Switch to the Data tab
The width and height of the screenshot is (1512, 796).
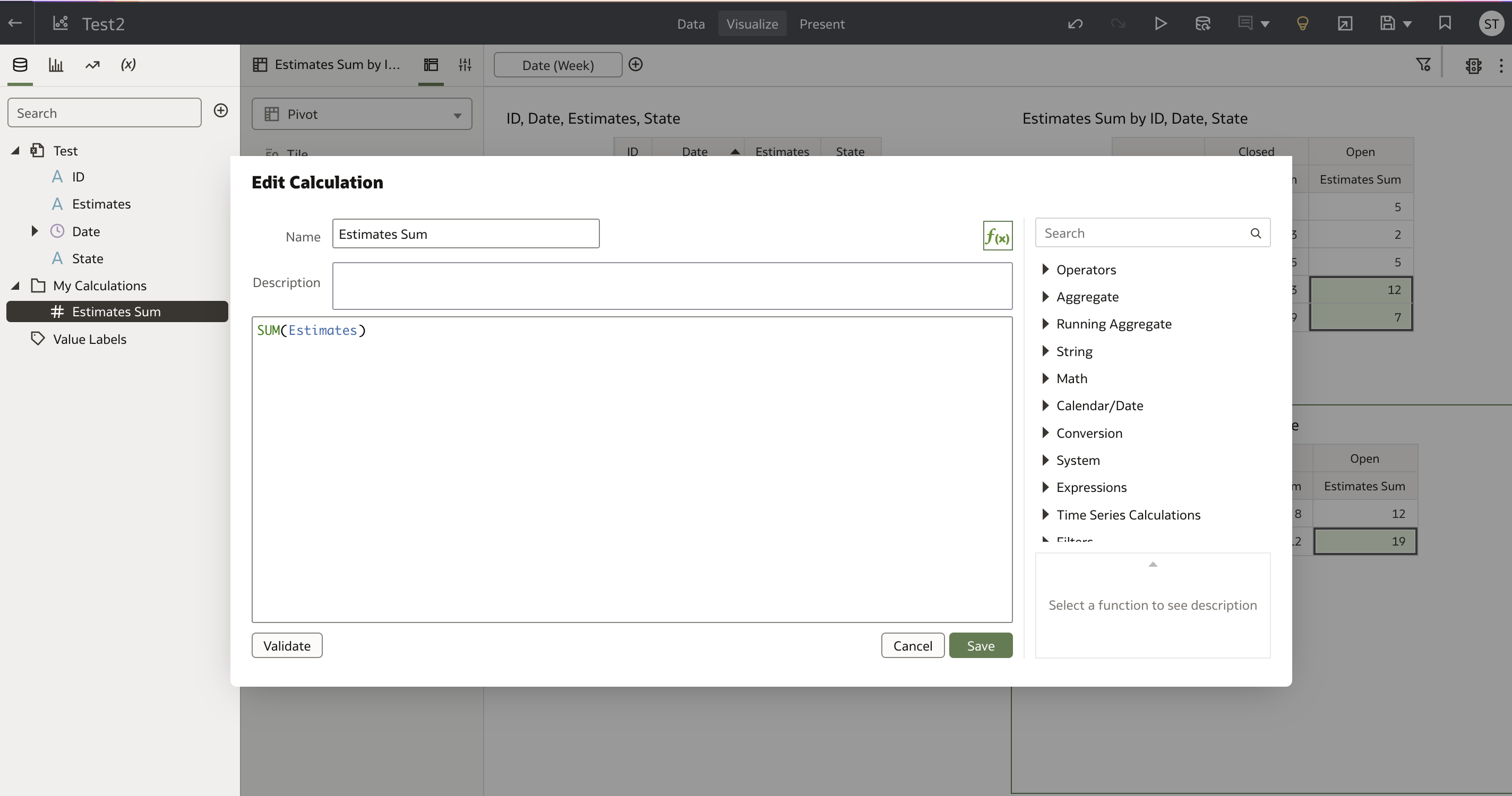point(691,24)
